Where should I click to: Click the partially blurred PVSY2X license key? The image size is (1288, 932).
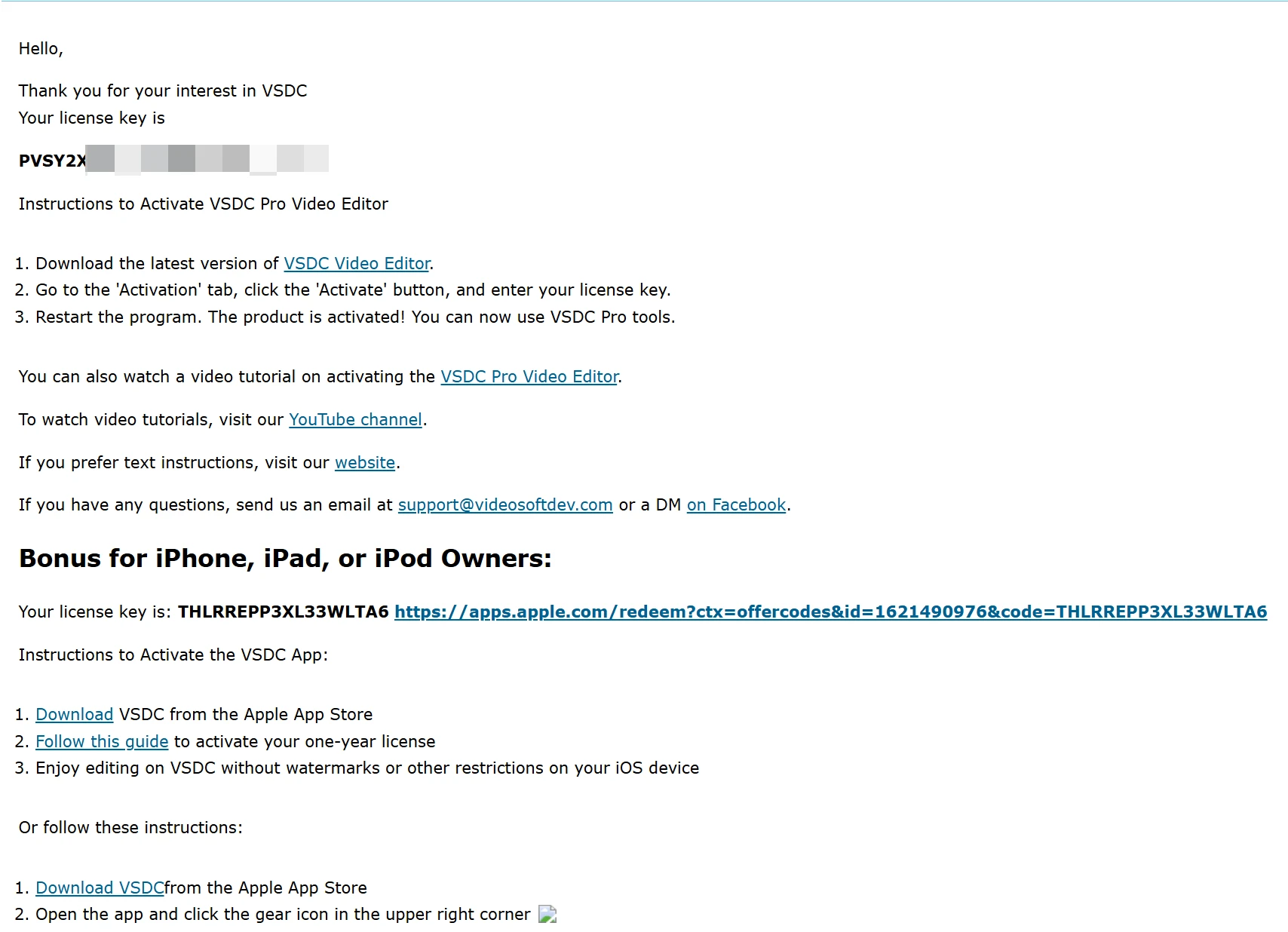pos(173,160)
